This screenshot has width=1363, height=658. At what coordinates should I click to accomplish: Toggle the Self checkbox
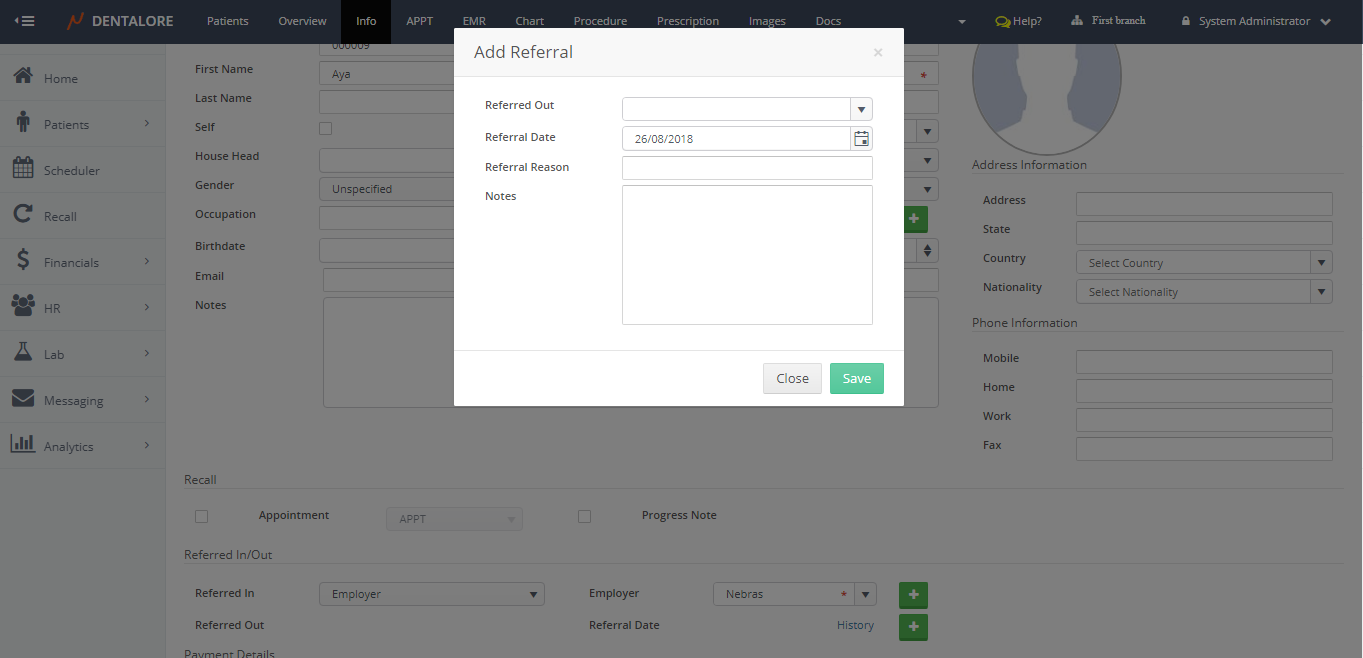tap(325, 128)
